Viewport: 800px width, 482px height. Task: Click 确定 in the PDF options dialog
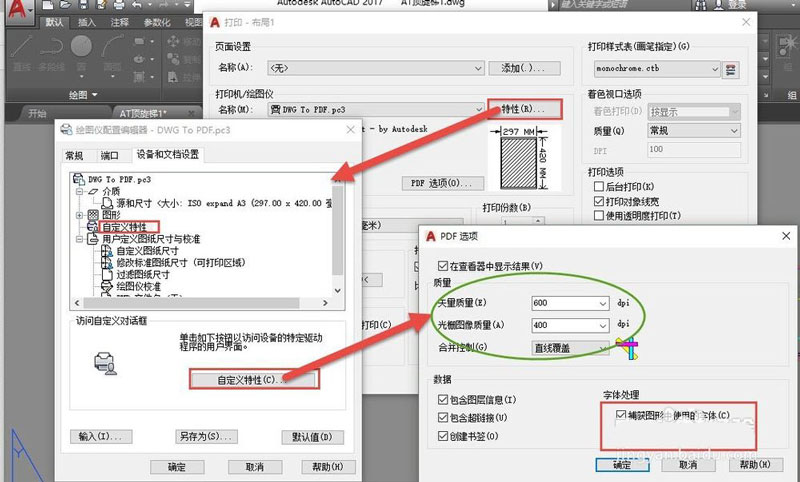click(622, 465)
